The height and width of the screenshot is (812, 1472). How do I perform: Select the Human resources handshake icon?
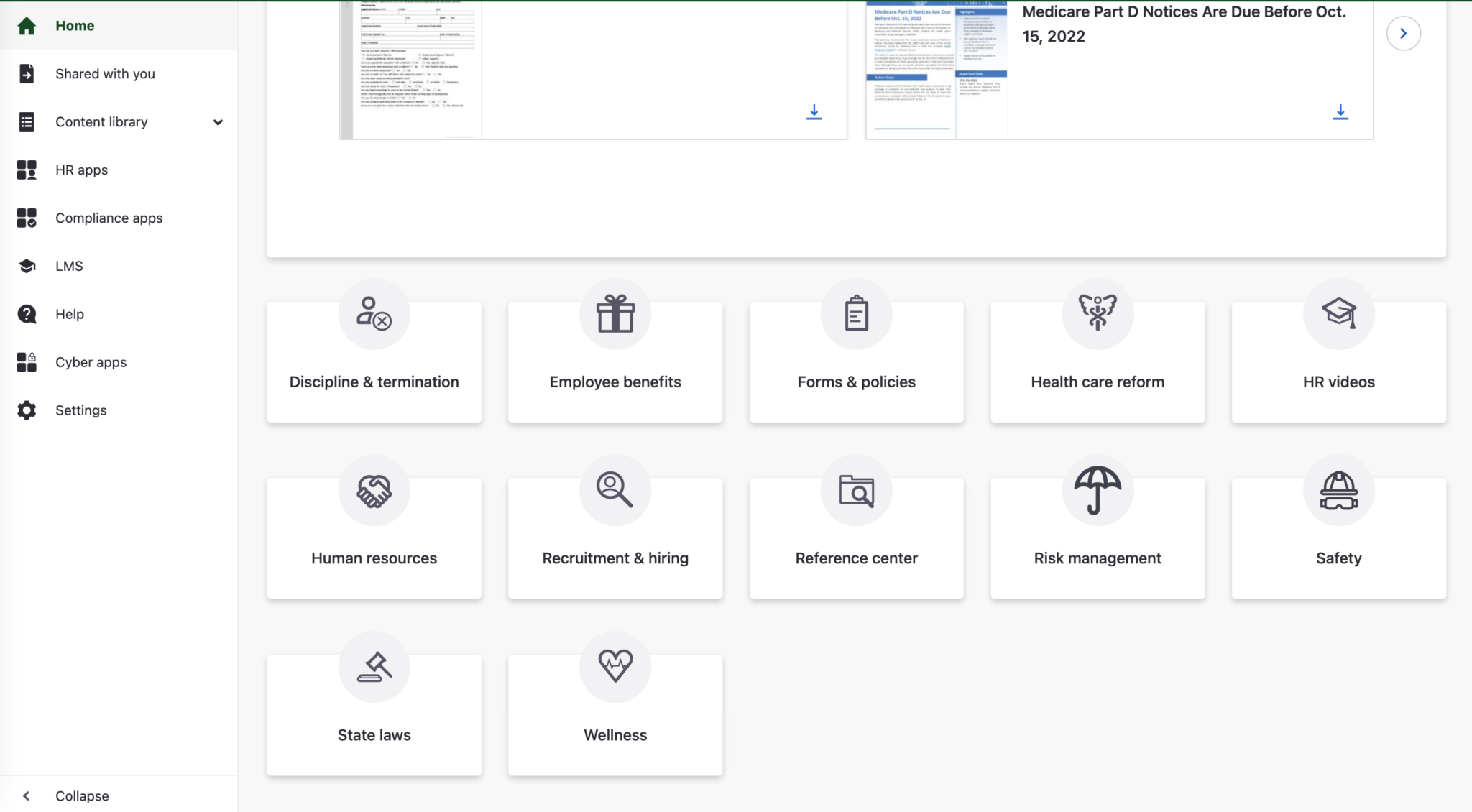pos(374,490)
